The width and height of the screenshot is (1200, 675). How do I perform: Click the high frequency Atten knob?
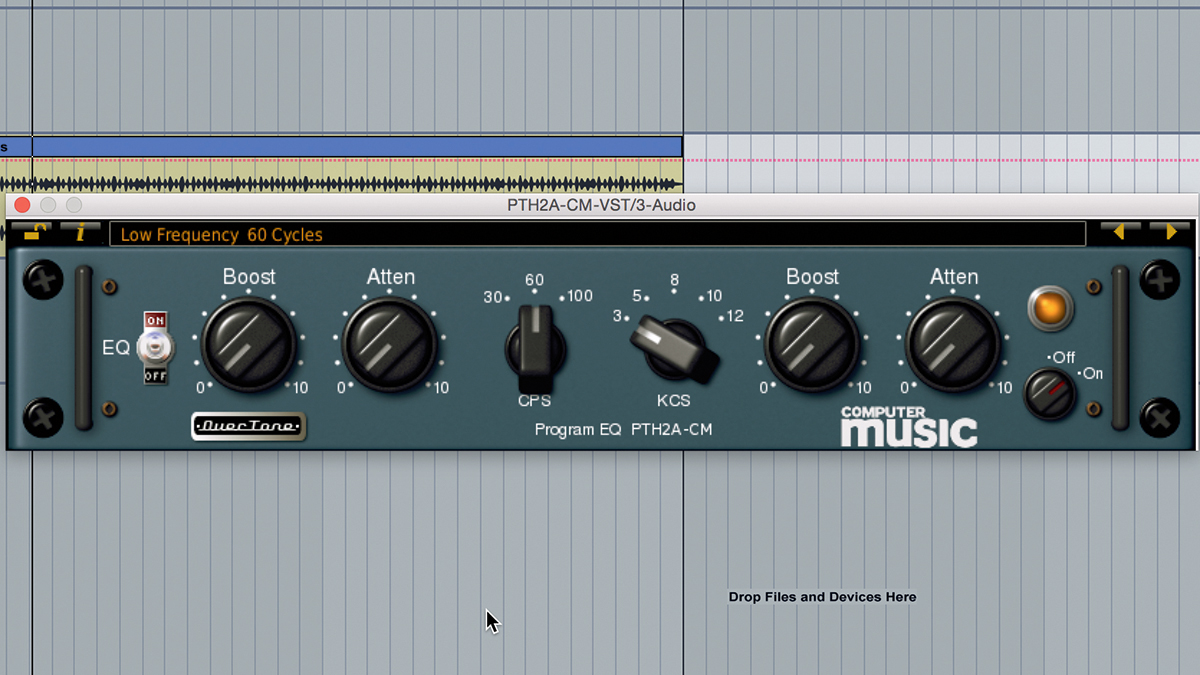[x=954, y=343]
